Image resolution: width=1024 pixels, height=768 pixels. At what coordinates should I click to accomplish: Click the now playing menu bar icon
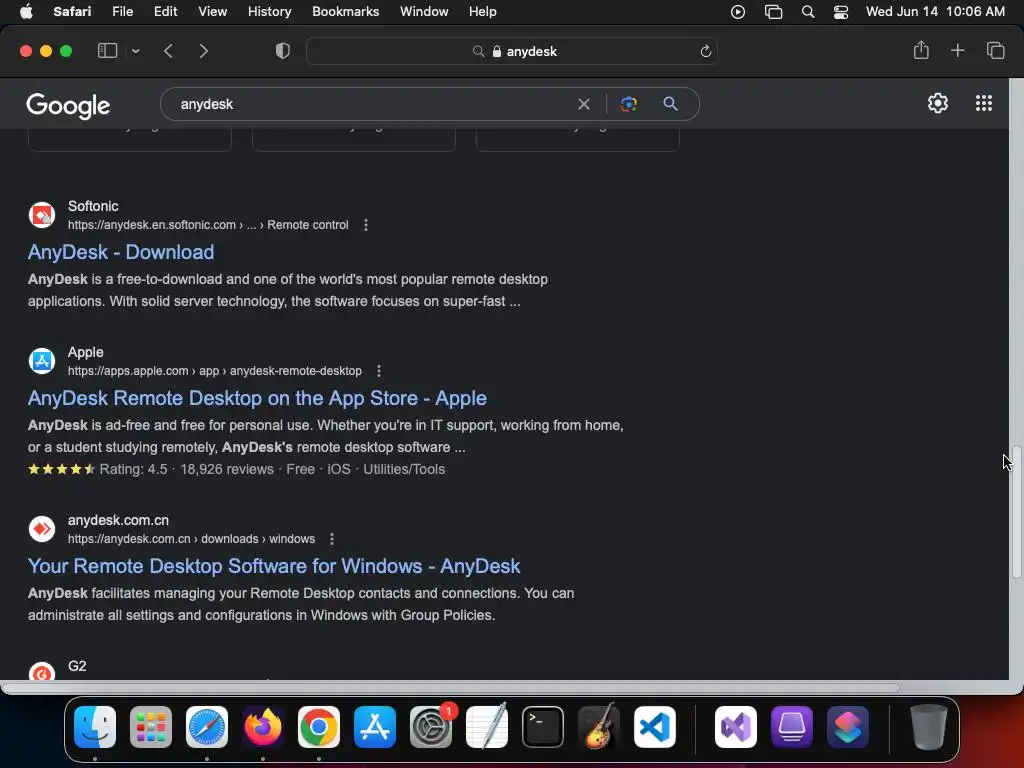pyautogui.click(x=738, y=12)
